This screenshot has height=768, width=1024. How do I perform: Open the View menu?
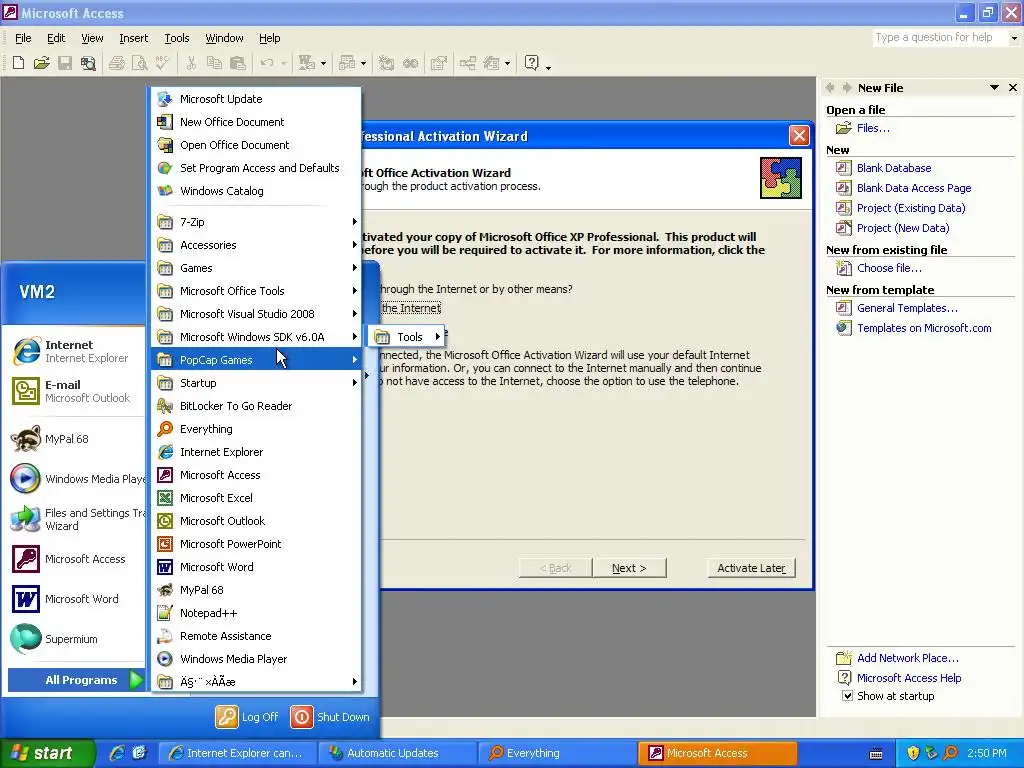click(92, 38)
